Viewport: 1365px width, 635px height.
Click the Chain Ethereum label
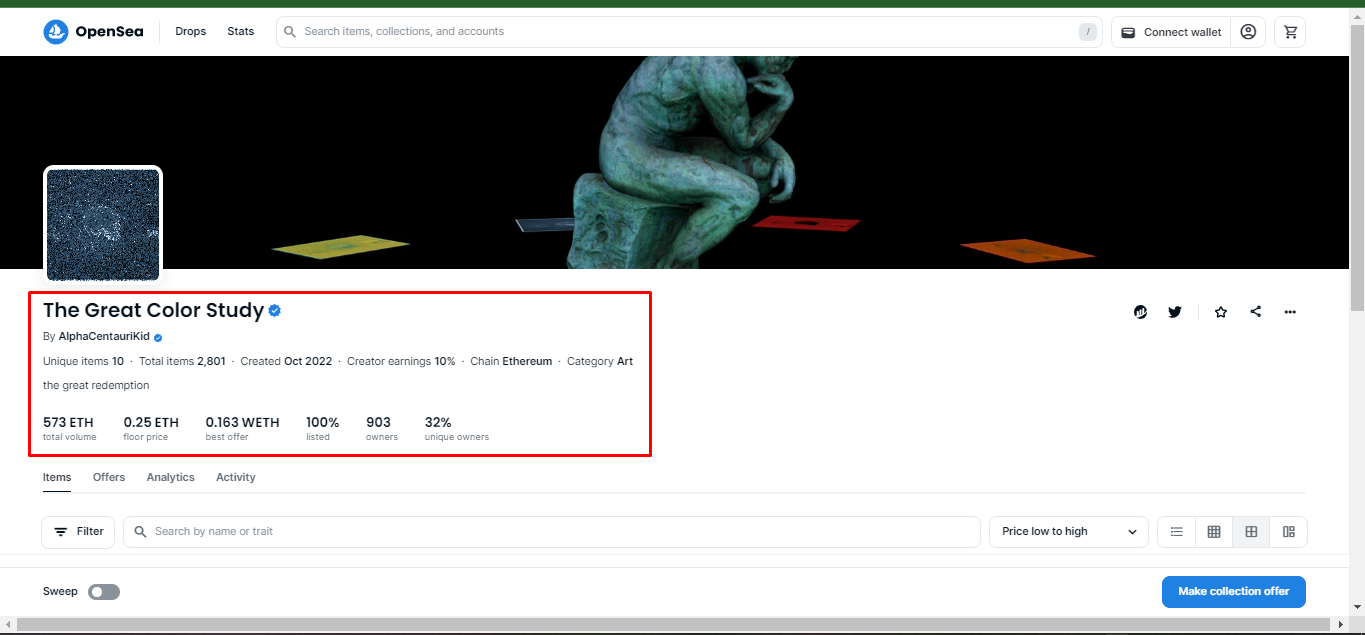click(x=511, y=362)
